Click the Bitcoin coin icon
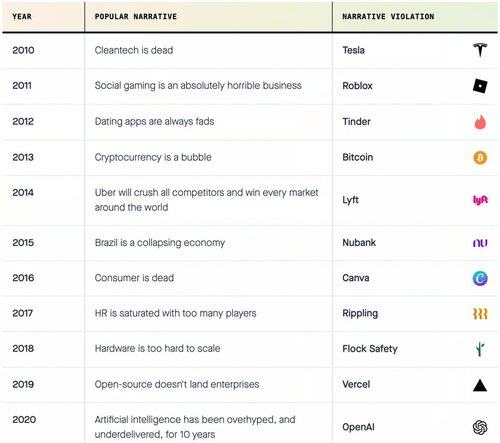Viewport: 500px width, 443px height. tap(480, 157)
